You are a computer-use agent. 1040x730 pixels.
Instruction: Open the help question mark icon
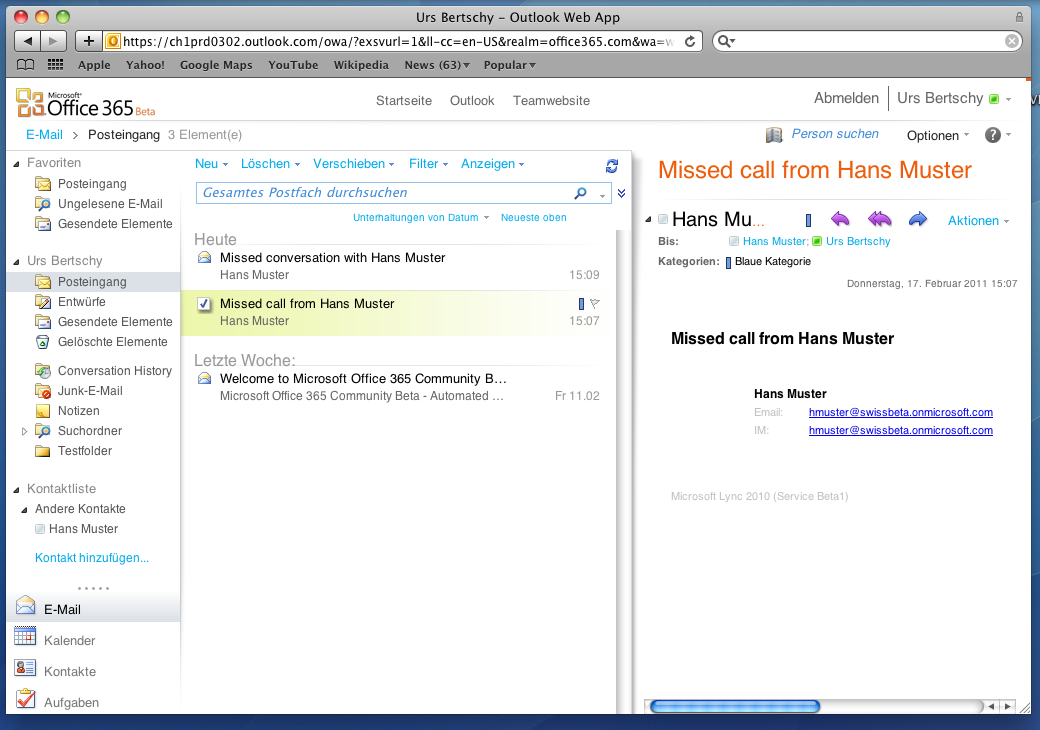(992, 135)
